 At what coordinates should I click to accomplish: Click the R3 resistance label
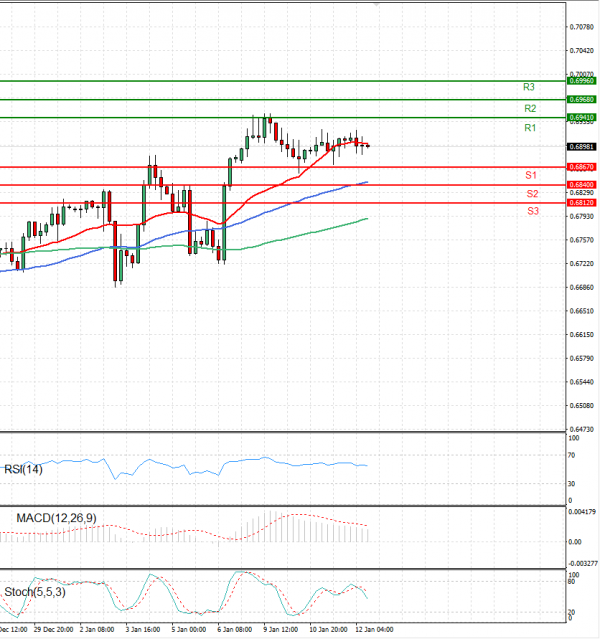(x=529, y=87)
